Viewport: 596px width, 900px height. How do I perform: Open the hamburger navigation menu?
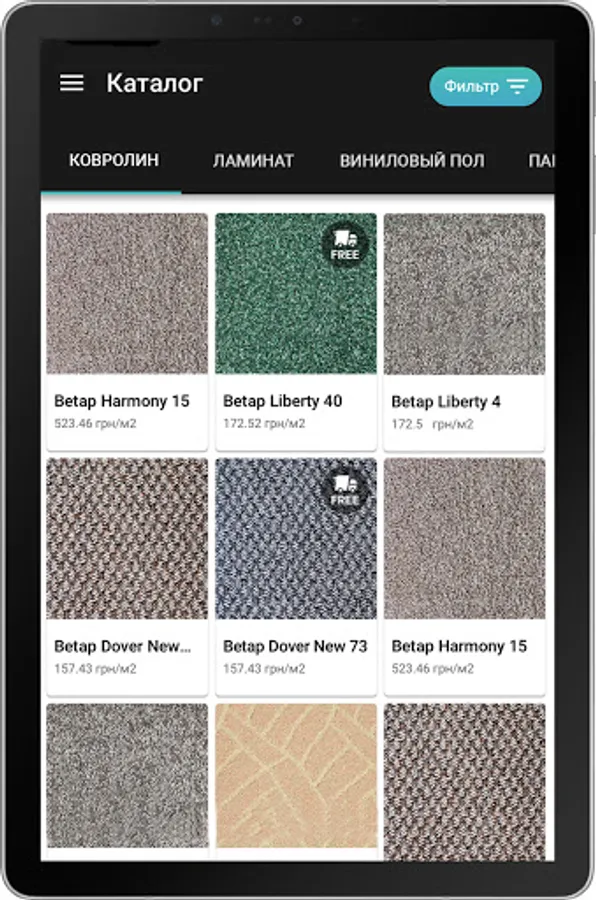click(x=72, y=83)
